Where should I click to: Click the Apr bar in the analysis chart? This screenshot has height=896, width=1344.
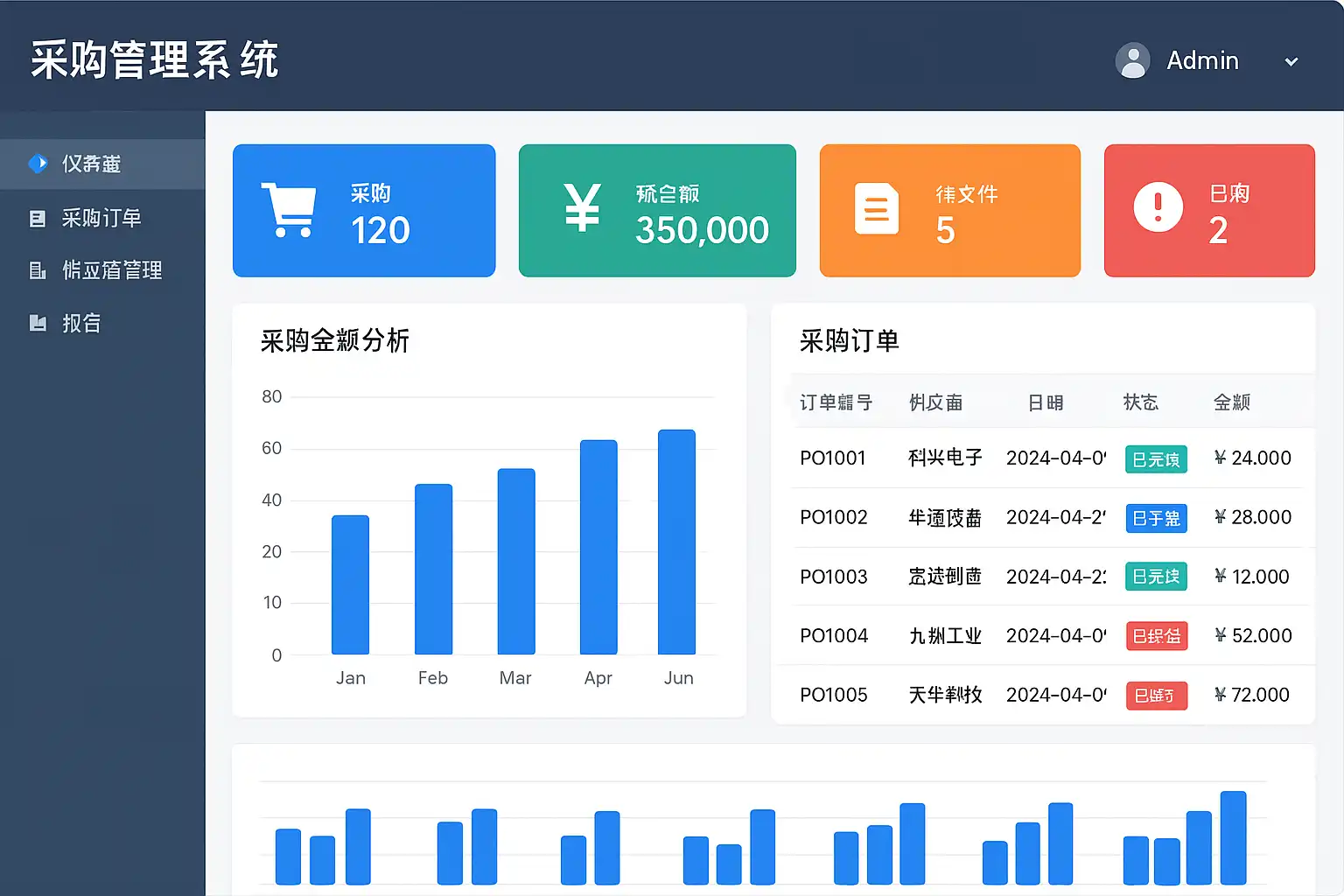pyautogui.click(x=598, y=547)
